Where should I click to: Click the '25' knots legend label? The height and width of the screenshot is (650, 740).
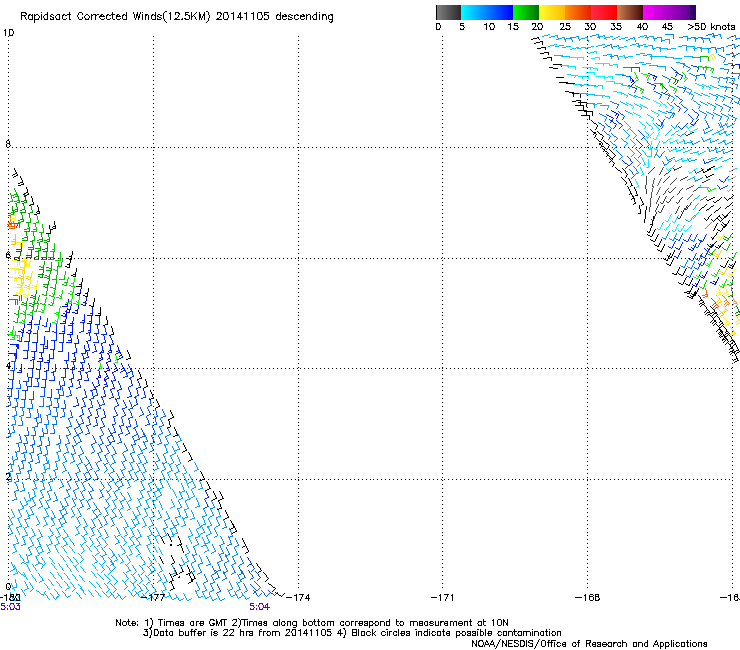(x=565, y=26)
